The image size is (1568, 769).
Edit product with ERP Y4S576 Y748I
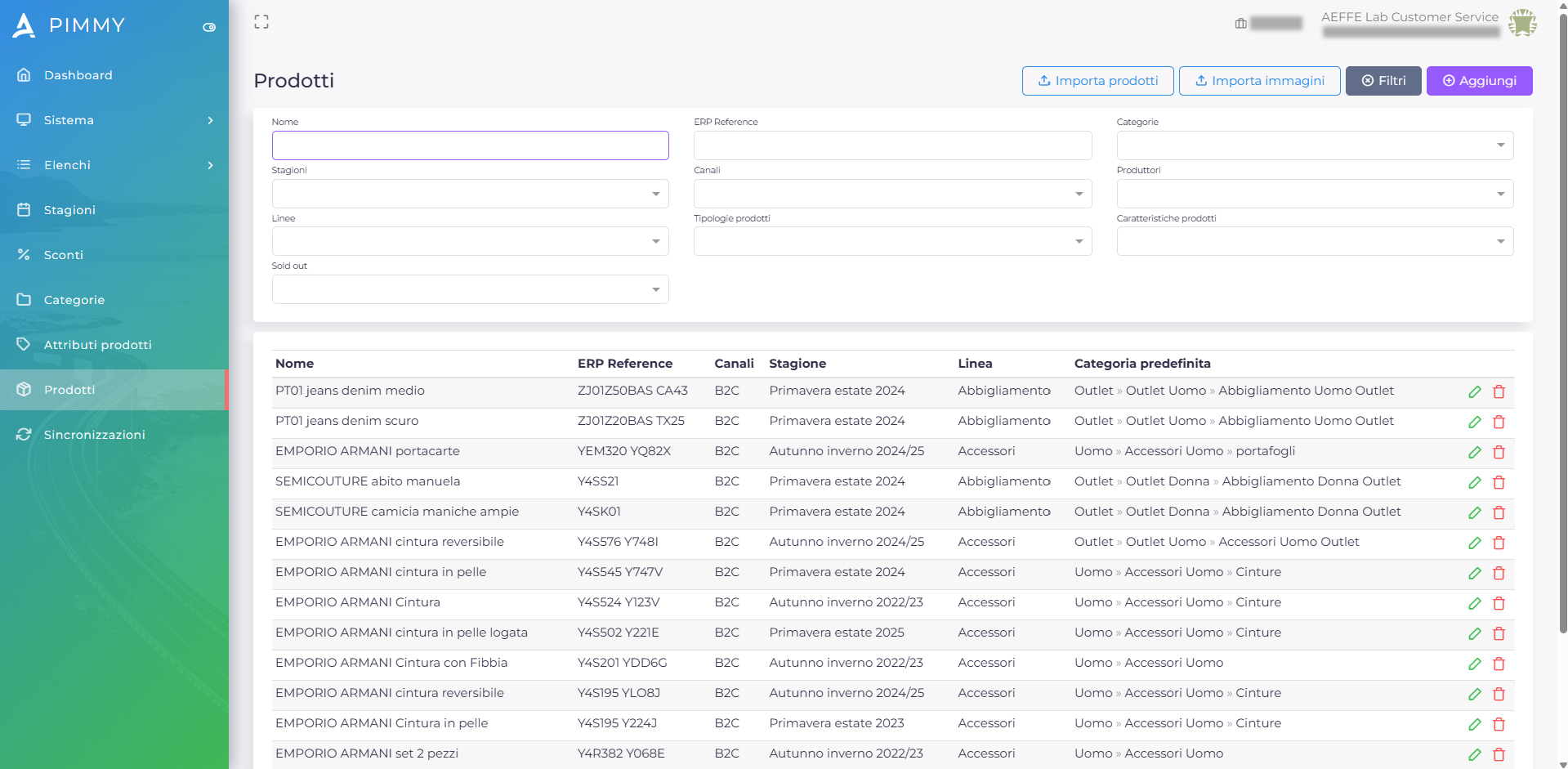pyautogui.click(x=1475, y=543)
